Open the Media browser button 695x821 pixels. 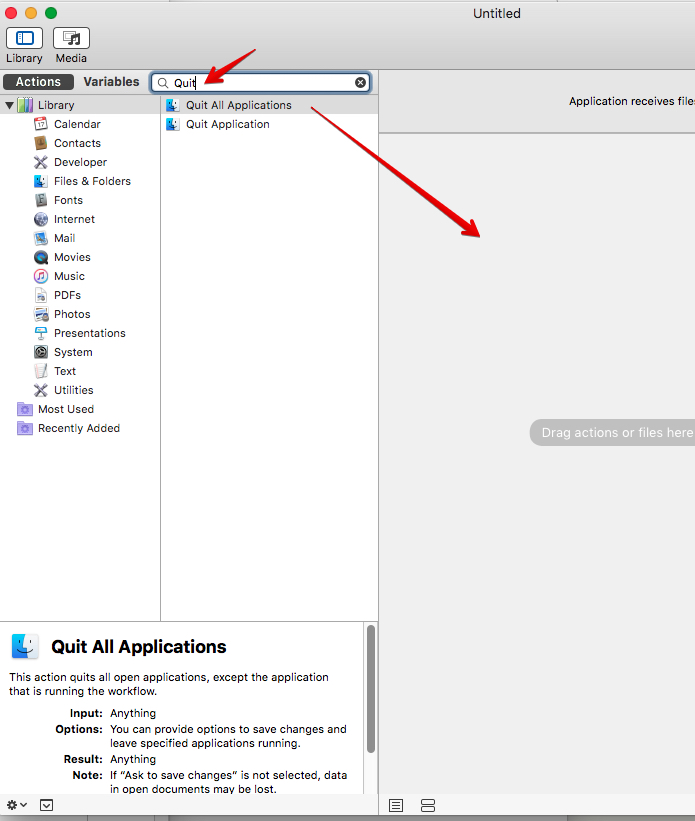[x=71, y=38]
